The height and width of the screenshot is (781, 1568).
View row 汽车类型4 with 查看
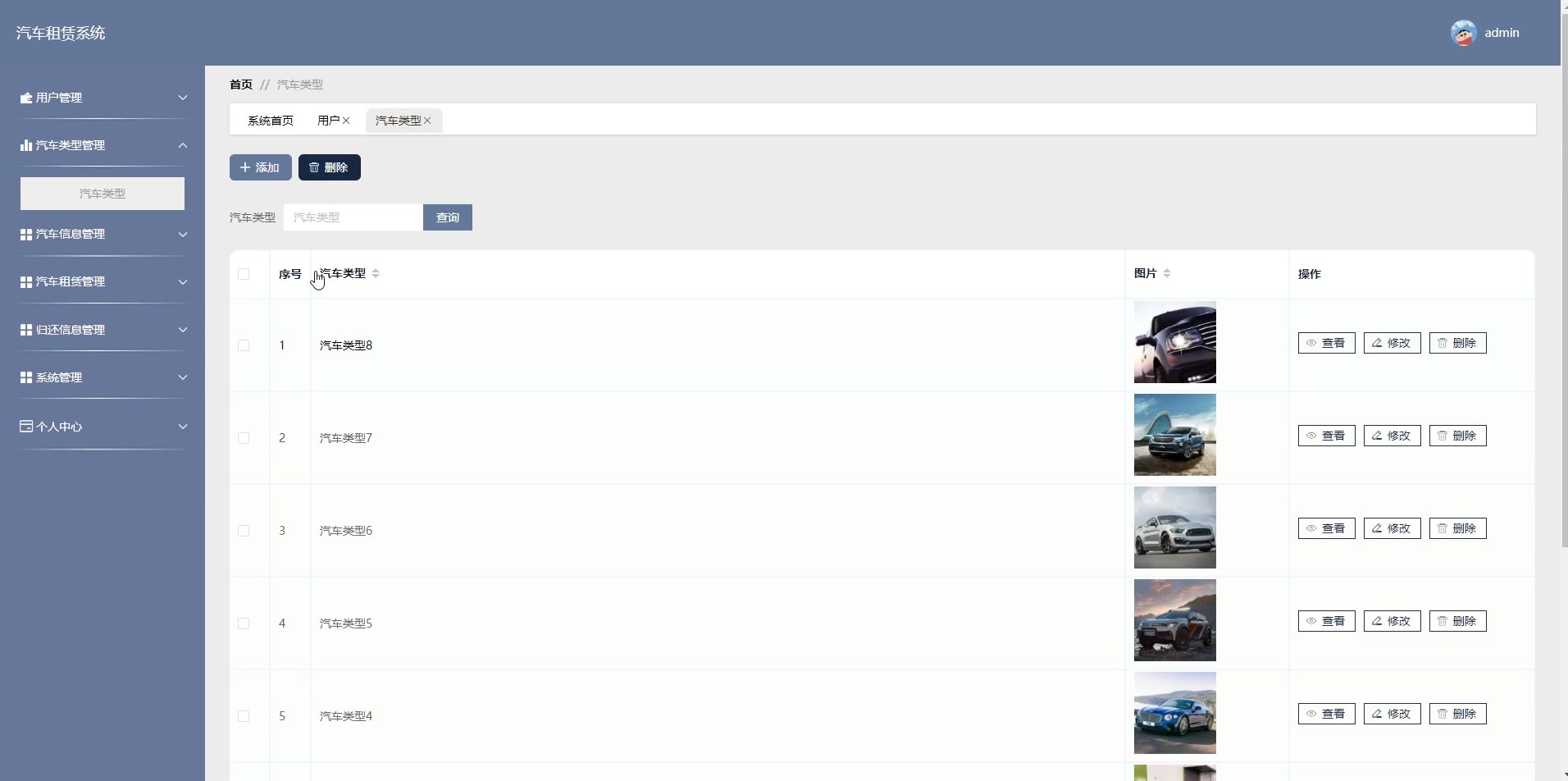pos(1327,714)
